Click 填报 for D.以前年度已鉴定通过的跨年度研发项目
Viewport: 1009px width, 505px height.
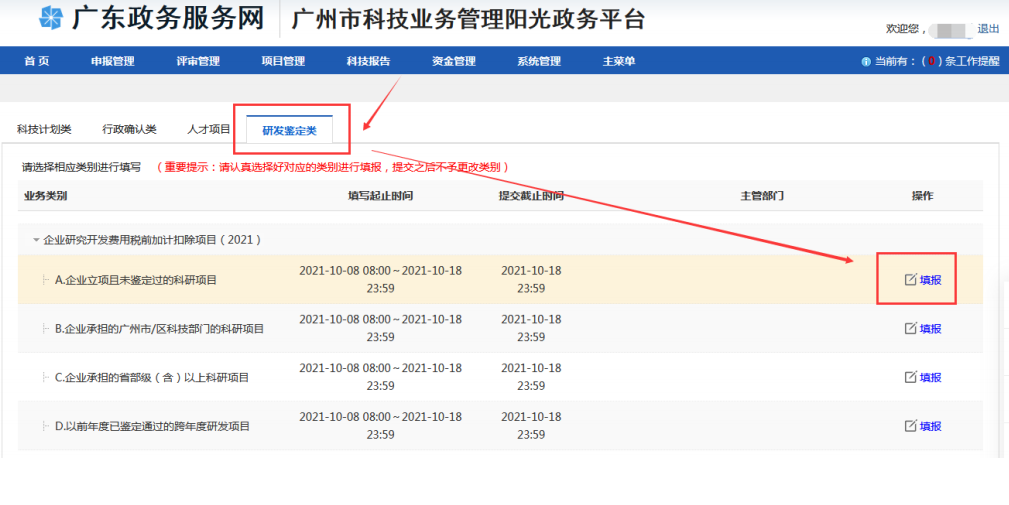click(x=930, y=427)
